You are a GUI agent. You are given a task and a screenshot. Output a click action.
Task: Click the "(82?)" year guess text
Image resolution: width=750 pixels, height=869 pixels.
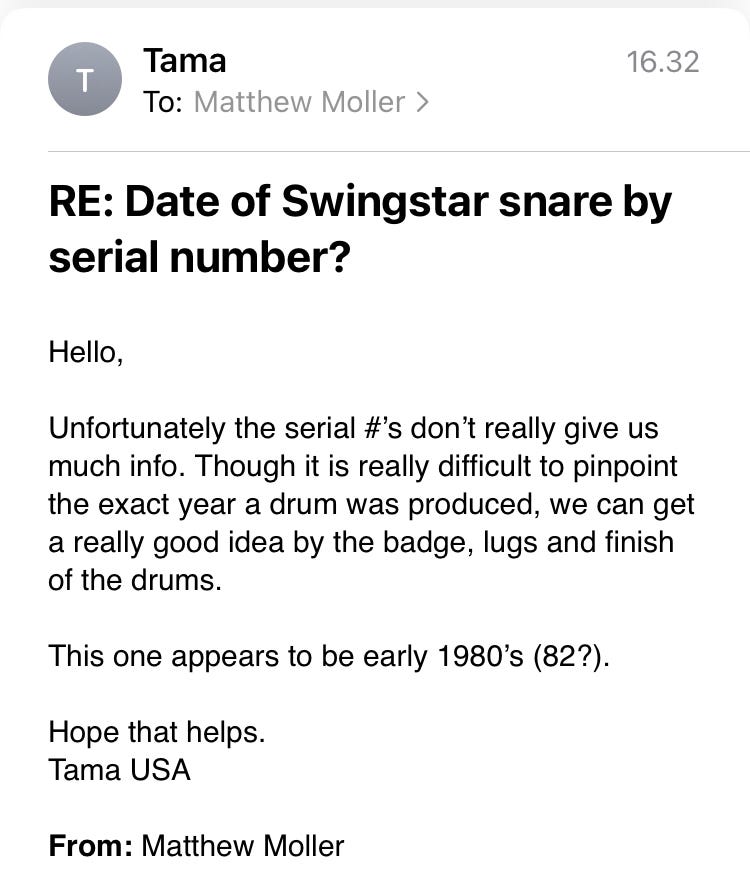[571, 656]
